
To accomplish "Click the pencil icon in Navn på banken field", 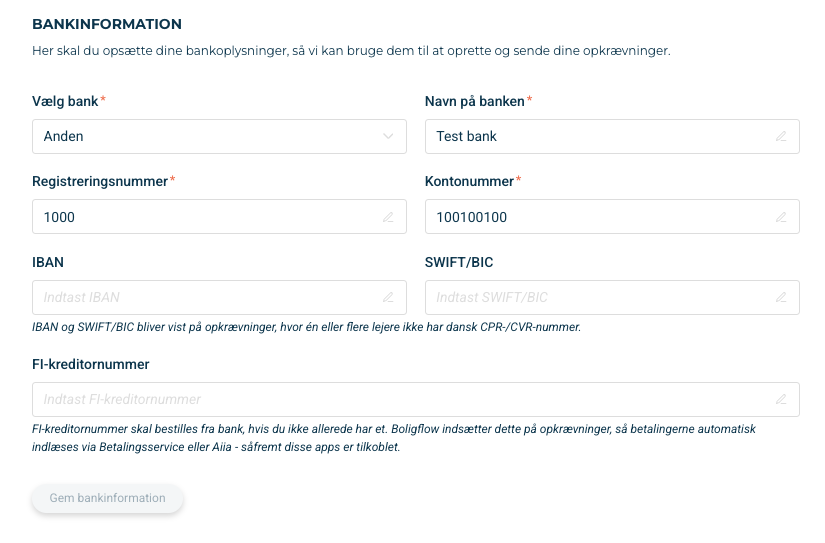I will pyautogui.click(x=781, y=137).
